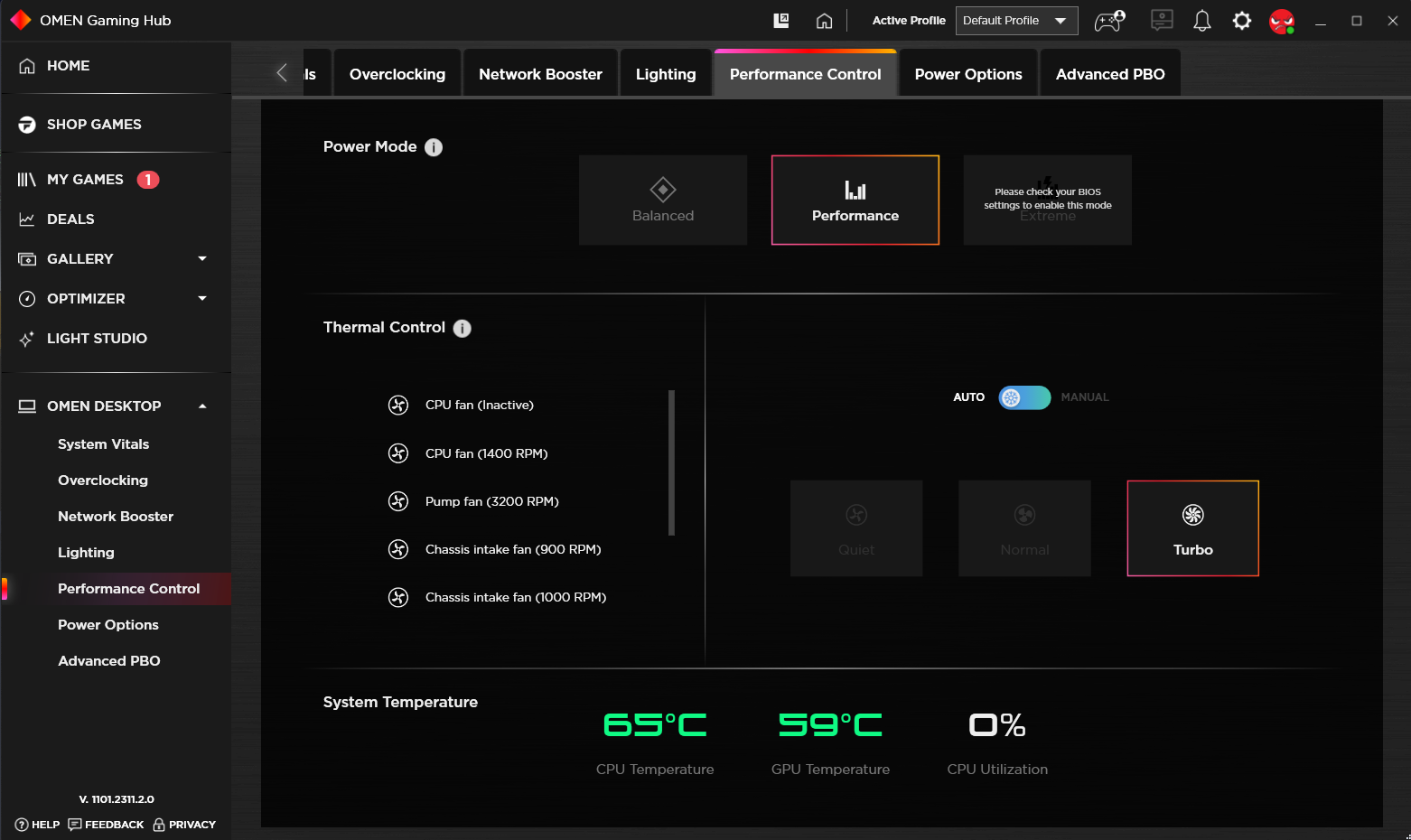Select the Balanced power mode

[x=663, y=200]
